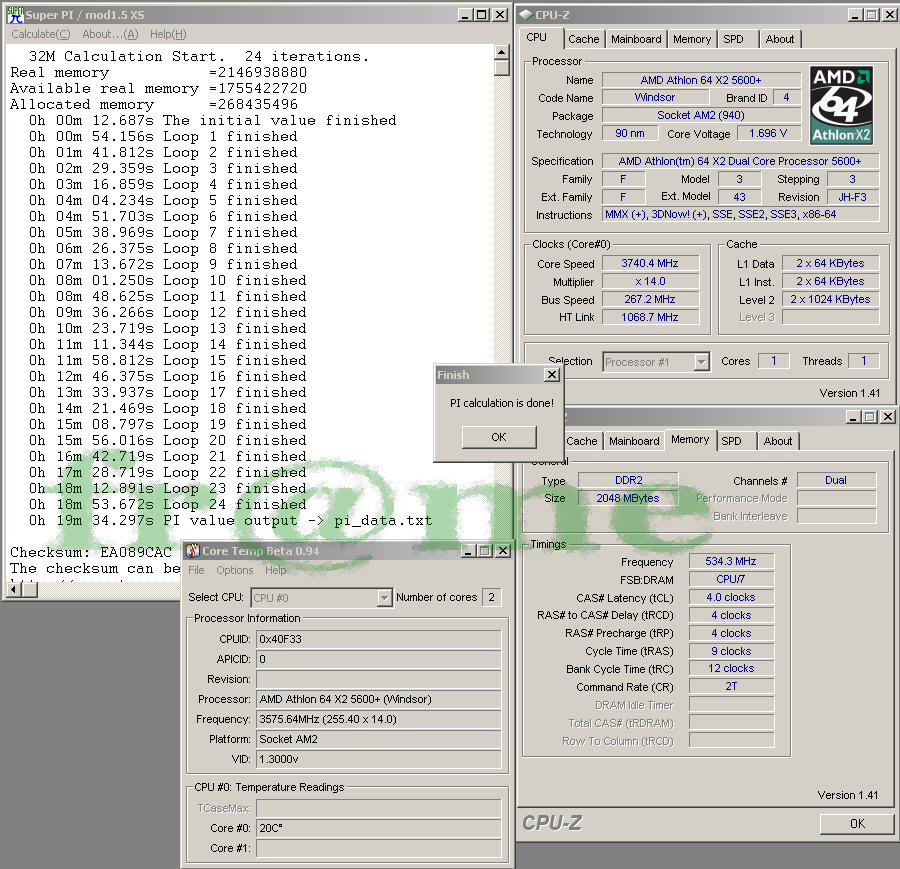Click the Loop 24 finished line
900x869 pixels.
click(x=168, y=505)
